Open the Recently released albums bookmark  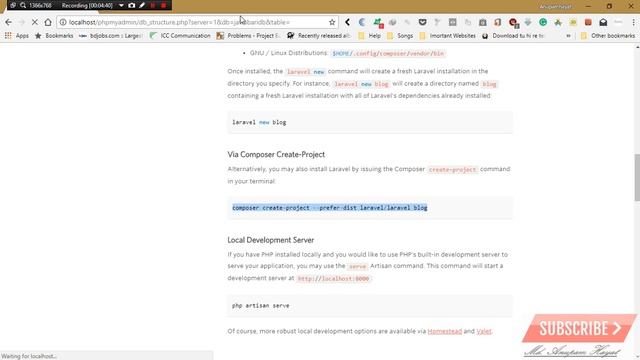click(319, 36)
